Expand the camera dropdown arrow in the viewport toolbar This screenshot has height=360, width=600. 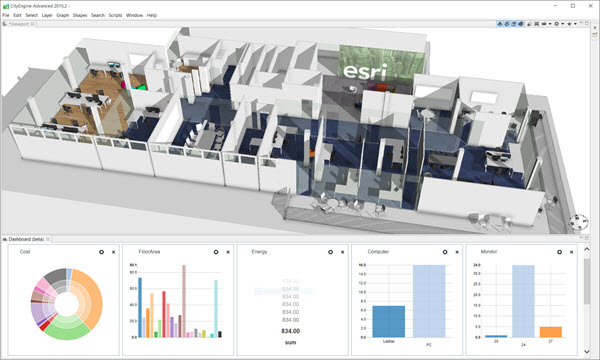pos(550,24)
